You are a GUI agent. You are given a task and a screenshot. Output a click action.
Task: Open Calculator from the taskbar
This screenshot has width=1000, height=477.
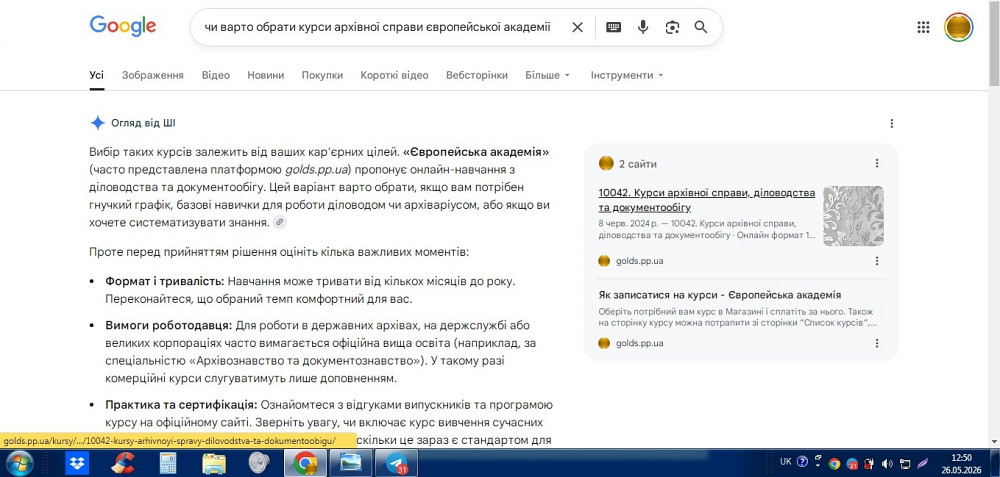[168, 463]
